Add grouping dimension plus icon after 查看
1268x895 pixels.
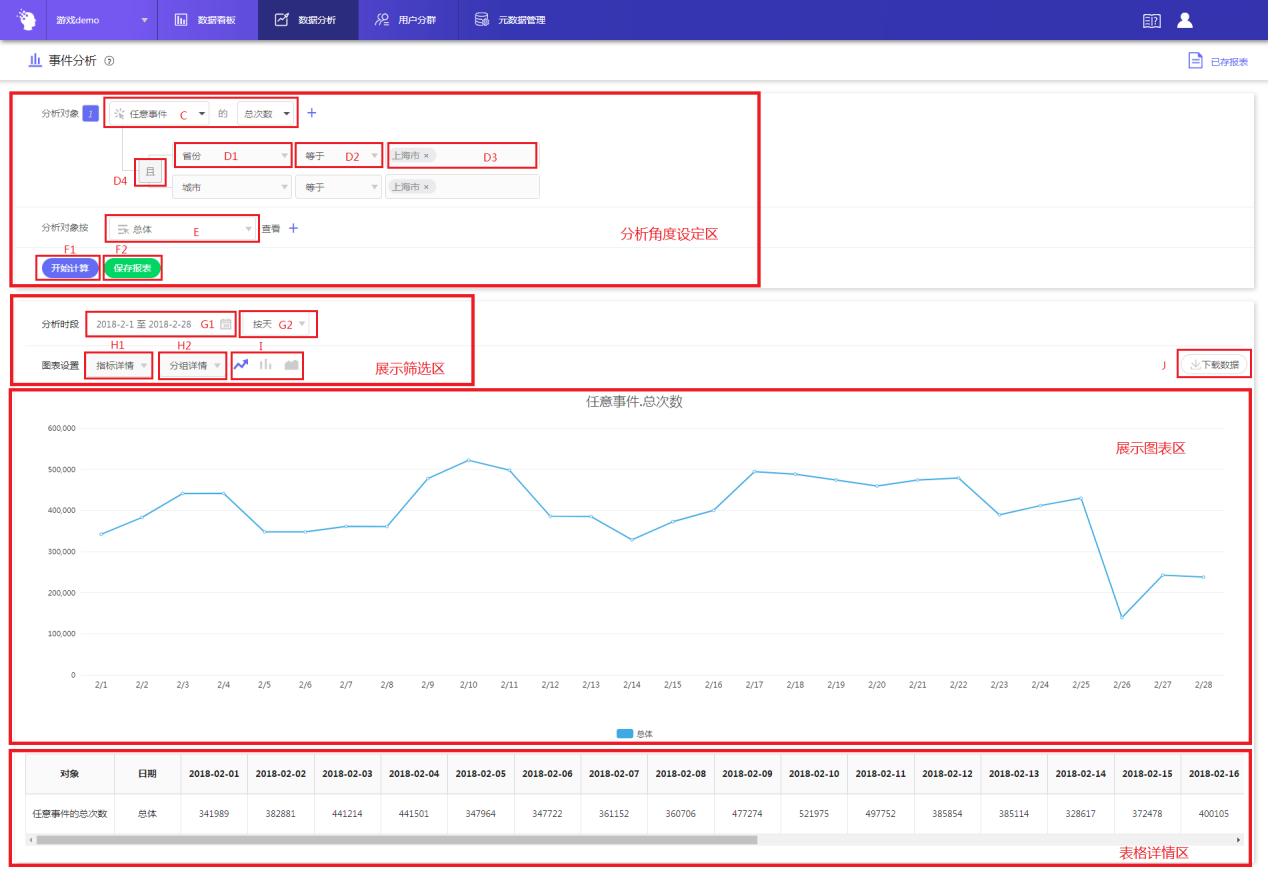tap(293, 228)
